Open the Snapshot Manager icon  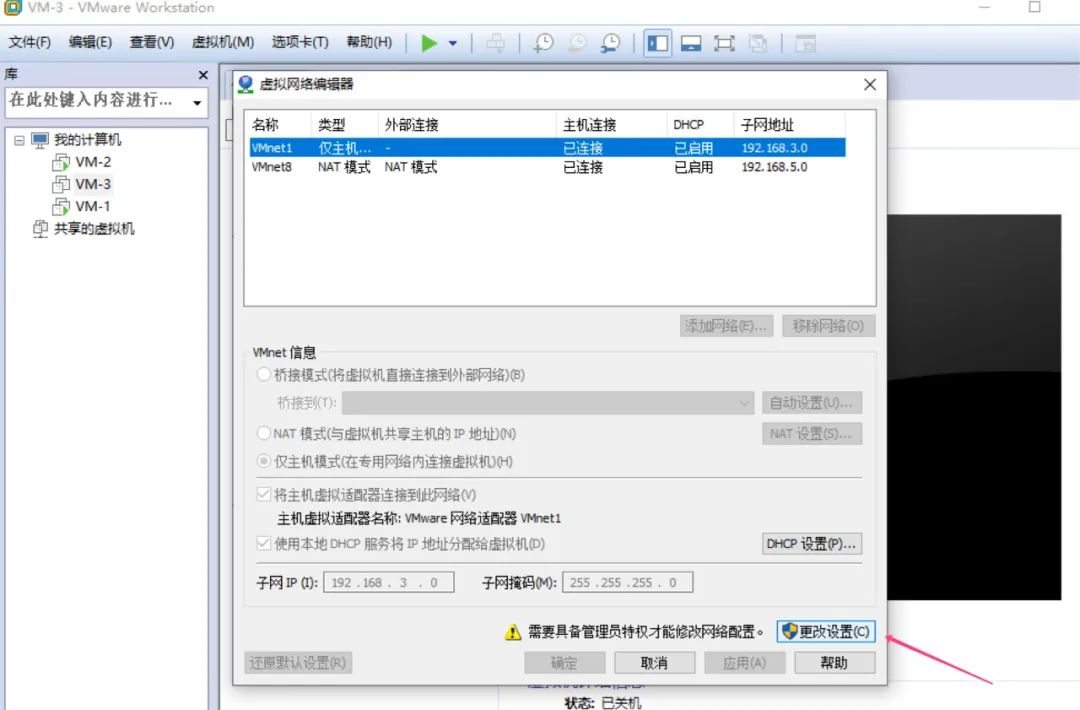(610, 43)
